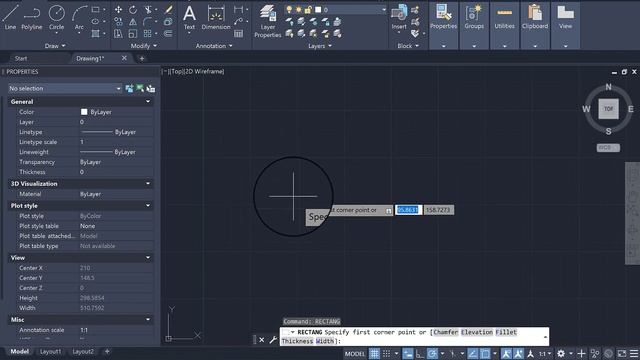This screenshot has width=640, height=360.
Task: Click the Move tool in Modify
Action: point(118,9)
